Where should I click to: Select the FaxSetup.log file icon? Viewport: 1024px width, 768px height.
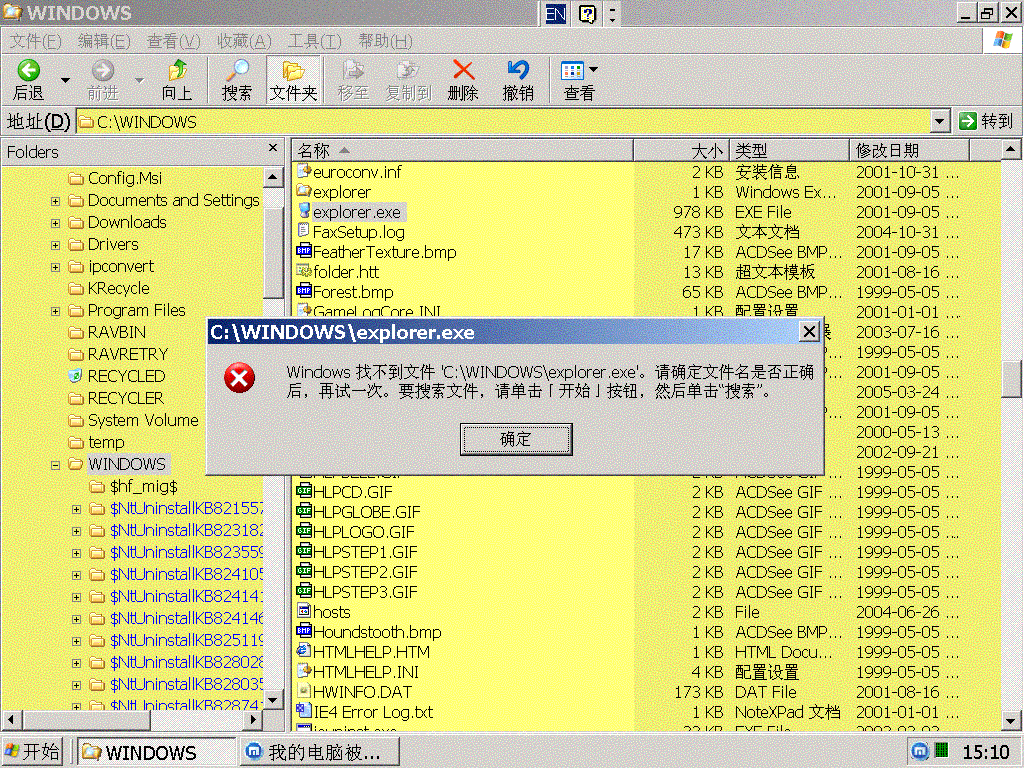304,231
